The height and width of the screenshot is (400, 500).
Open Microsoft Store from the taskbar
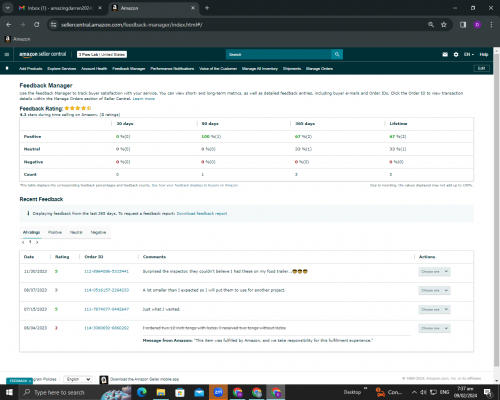(x=180, y=392)
